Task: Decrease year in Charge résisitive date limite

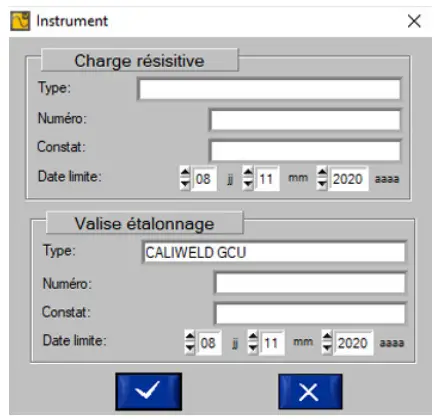Action: [322, 184]
